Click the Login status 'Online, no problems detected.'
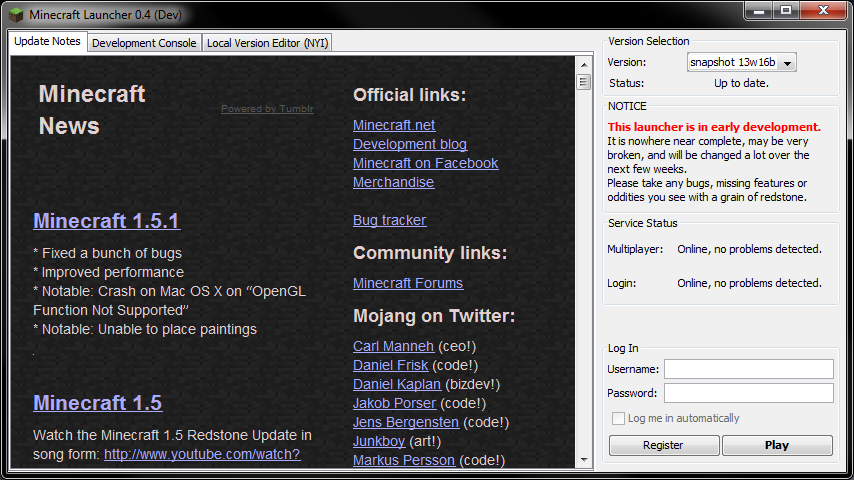This screenshot has width=854, height=480. point(749,283)
